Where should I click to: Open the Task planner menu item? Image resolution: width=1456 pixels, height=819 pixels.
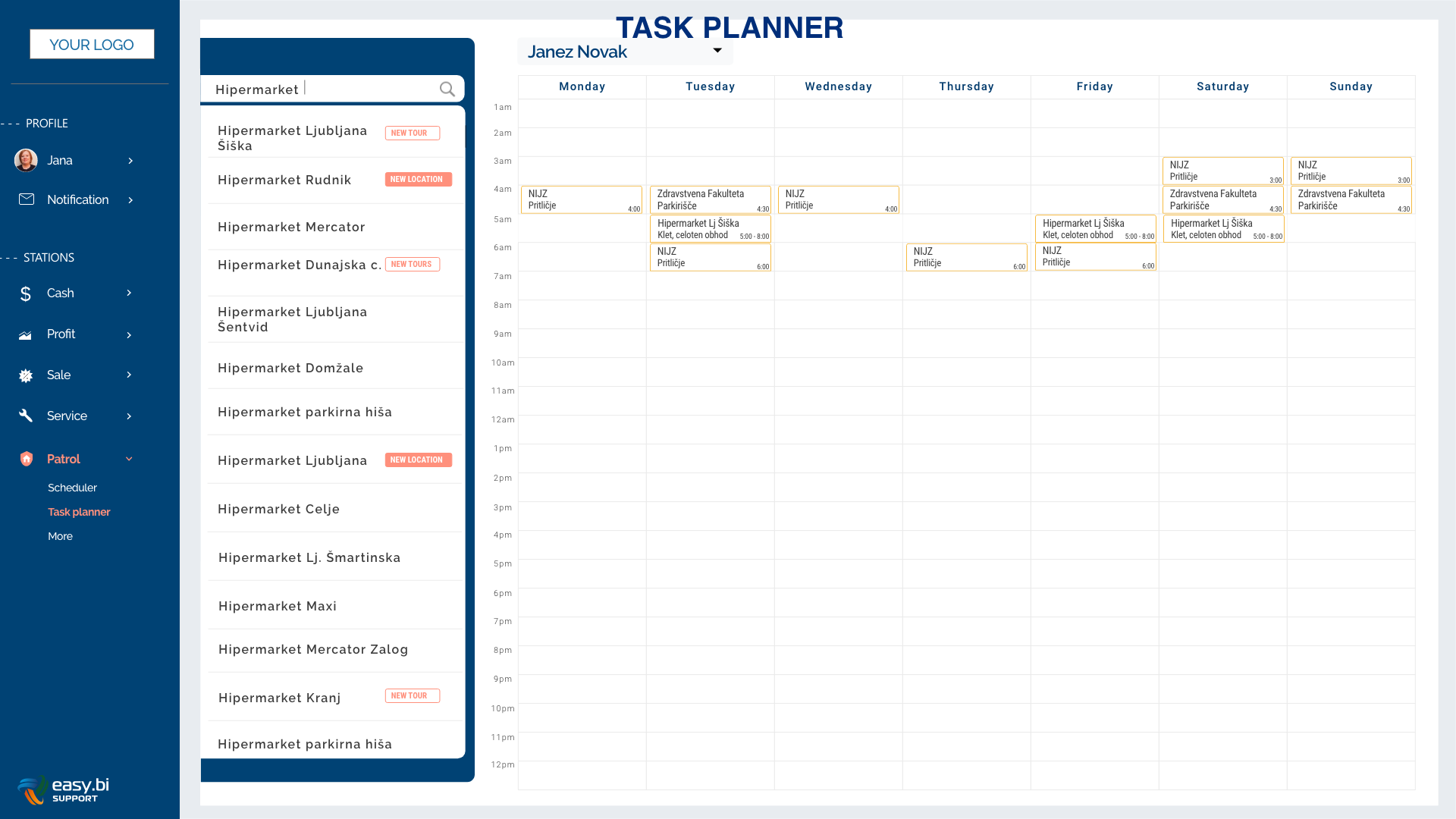[79, 512]
